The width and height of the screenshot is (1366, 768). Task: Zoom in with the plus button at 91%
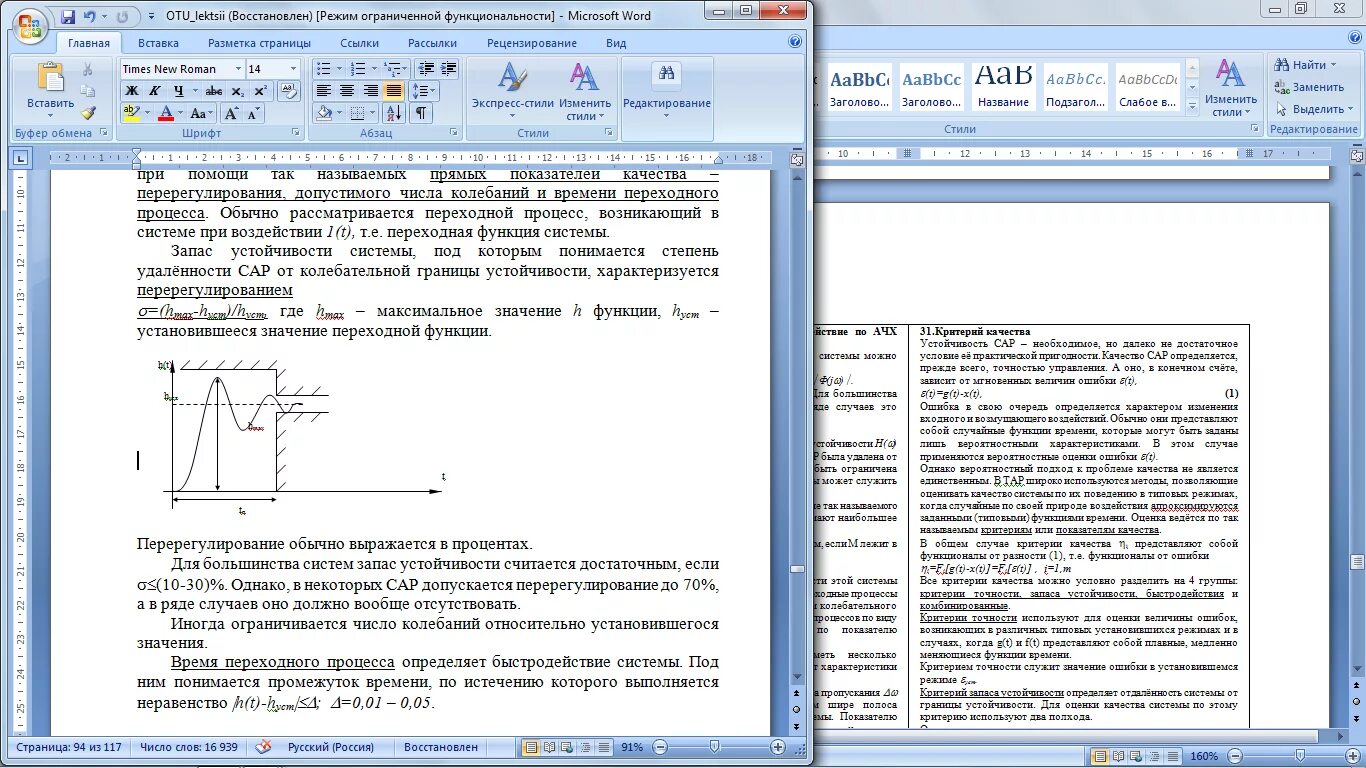[778, 747]
